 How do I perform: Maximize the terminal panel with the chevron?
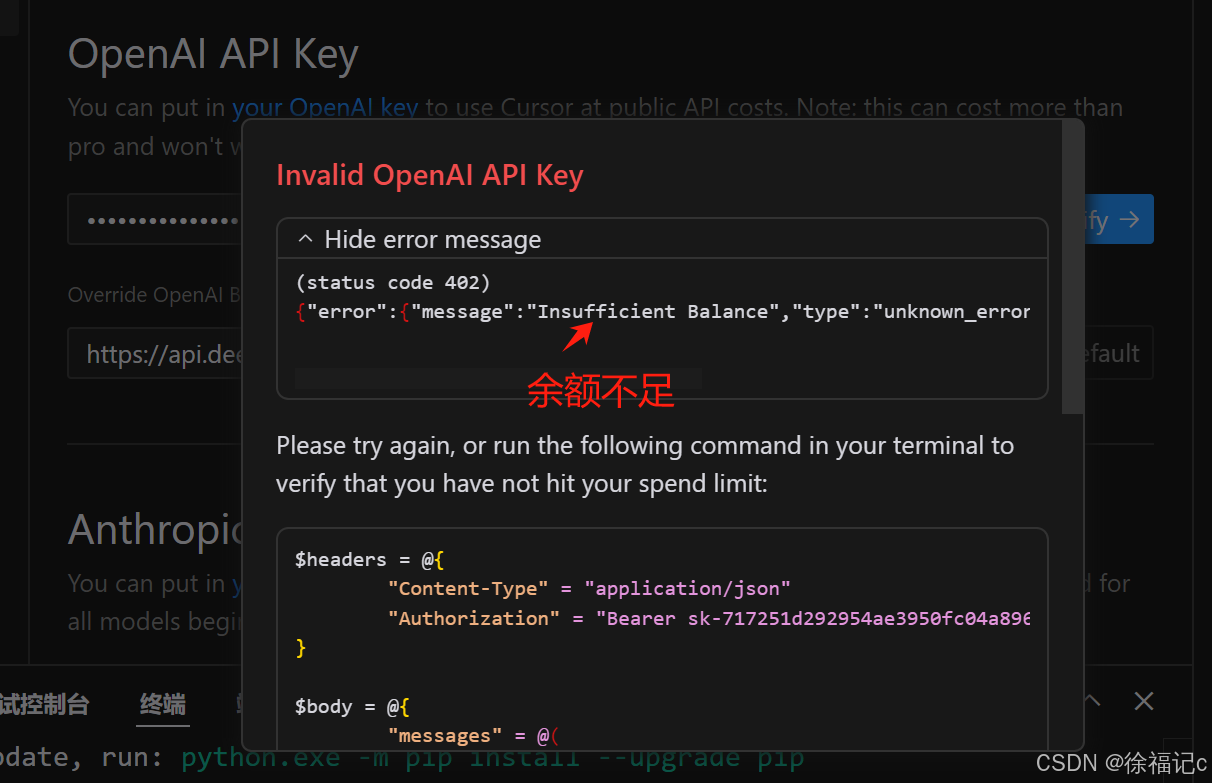(x=1092, y=701)
